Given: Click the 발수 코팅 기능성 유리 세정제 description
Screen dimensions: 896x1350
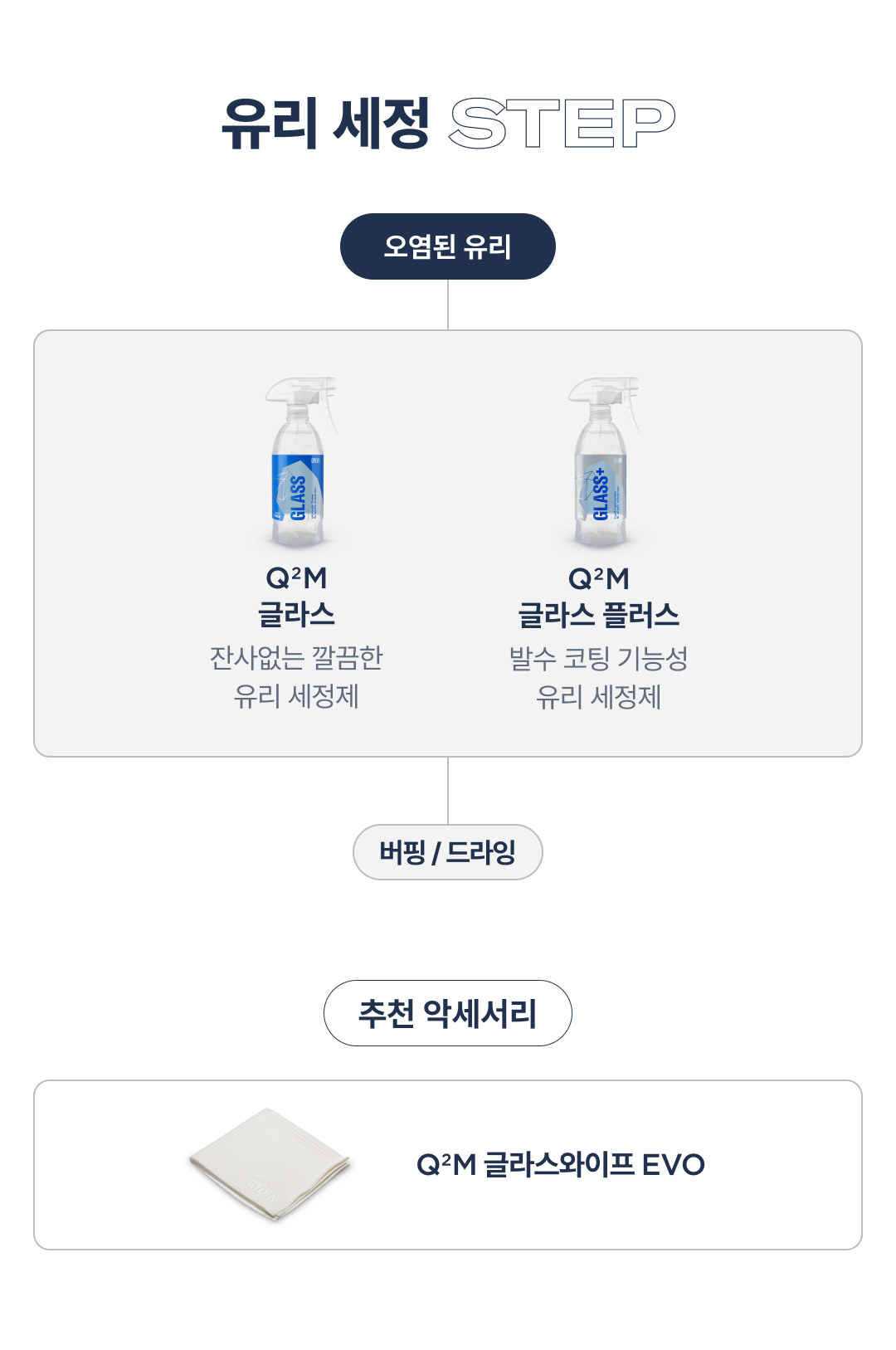Looking at the screenshot, I should 599,677.
